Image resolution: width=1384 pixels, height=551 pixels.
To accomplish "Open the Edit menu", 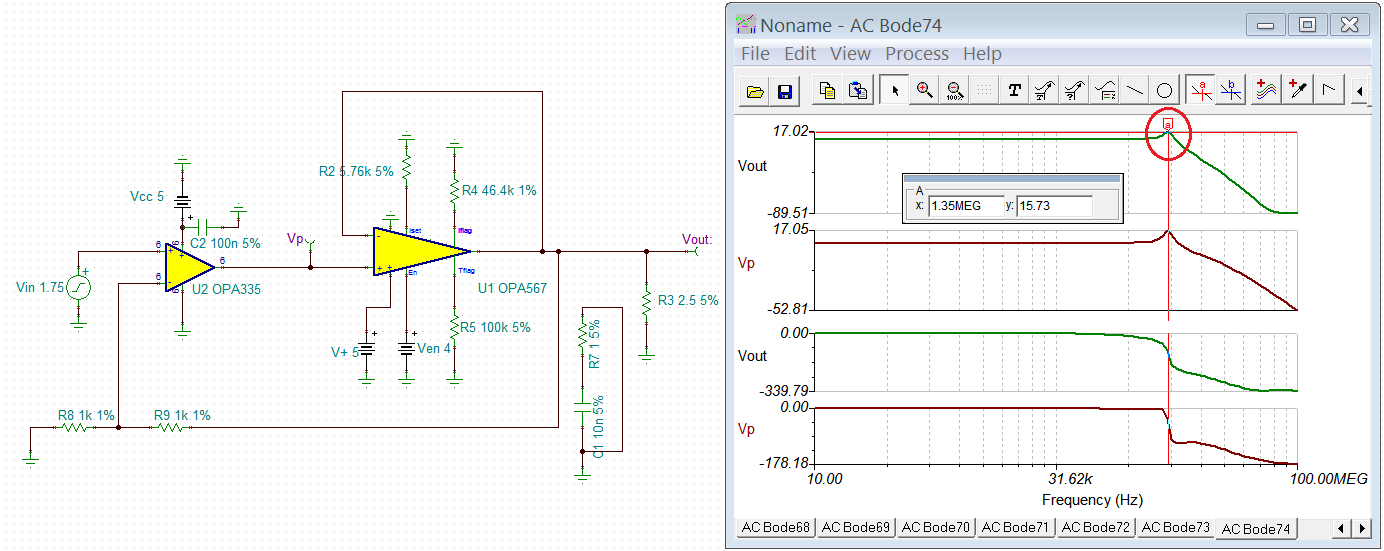I will (800, 54).
